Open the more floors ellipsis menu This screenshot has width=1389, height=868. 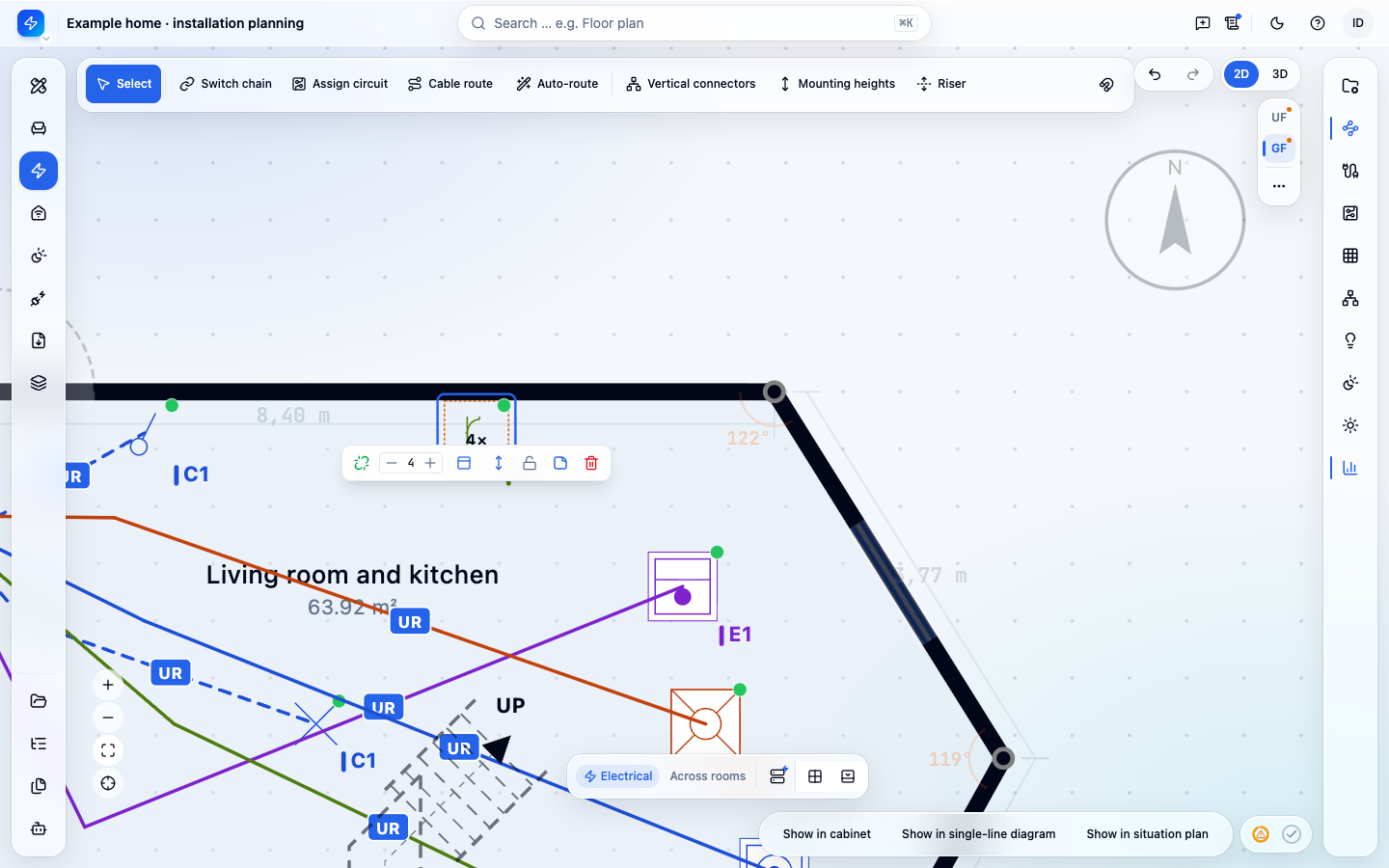click(x=1279, y=186)
